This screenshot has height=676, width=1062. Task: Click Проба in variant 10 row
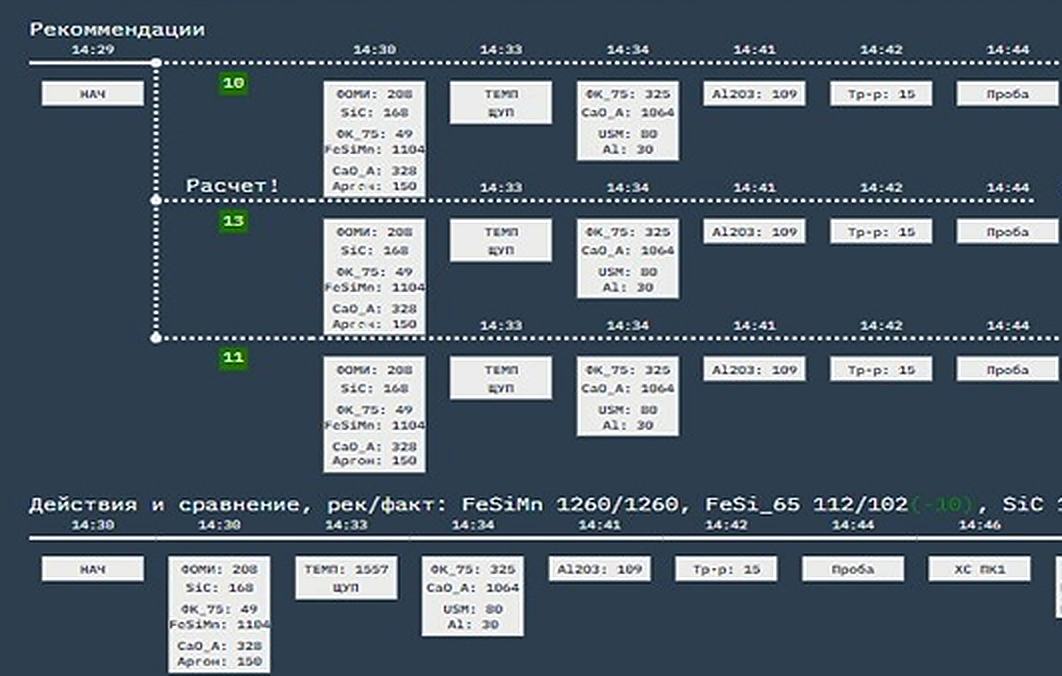pyautogui.click(x=1008, y=93)
